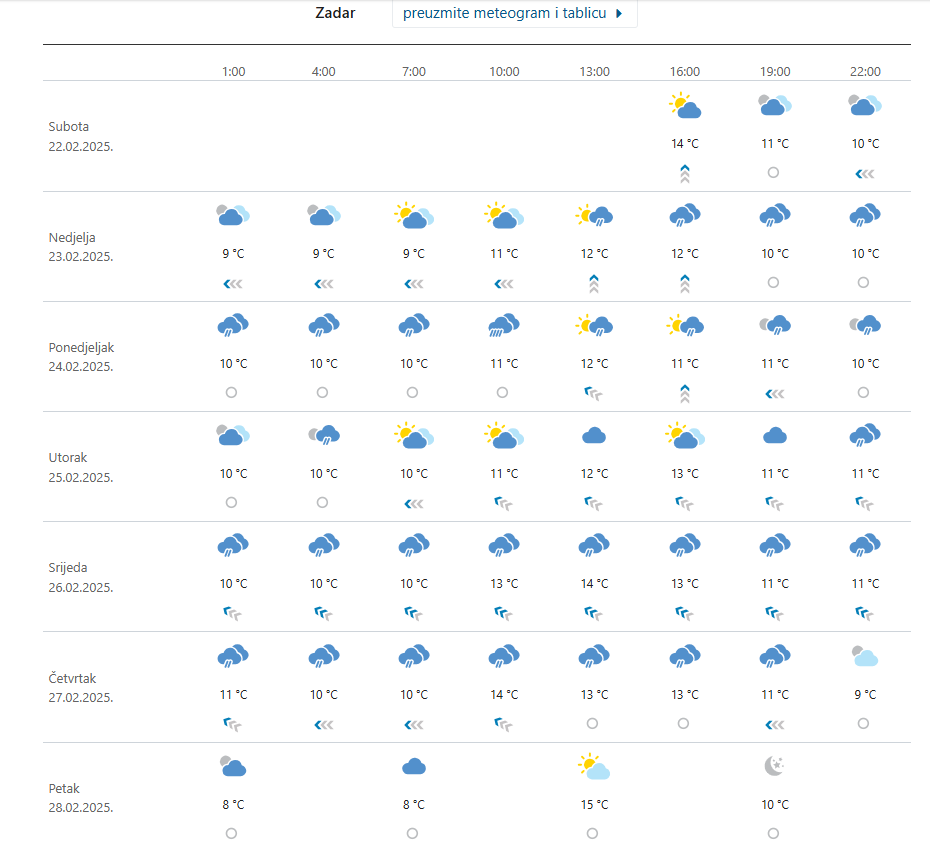Click Utorak 4:00 night rain cloud icon

[x=323, y=435]
